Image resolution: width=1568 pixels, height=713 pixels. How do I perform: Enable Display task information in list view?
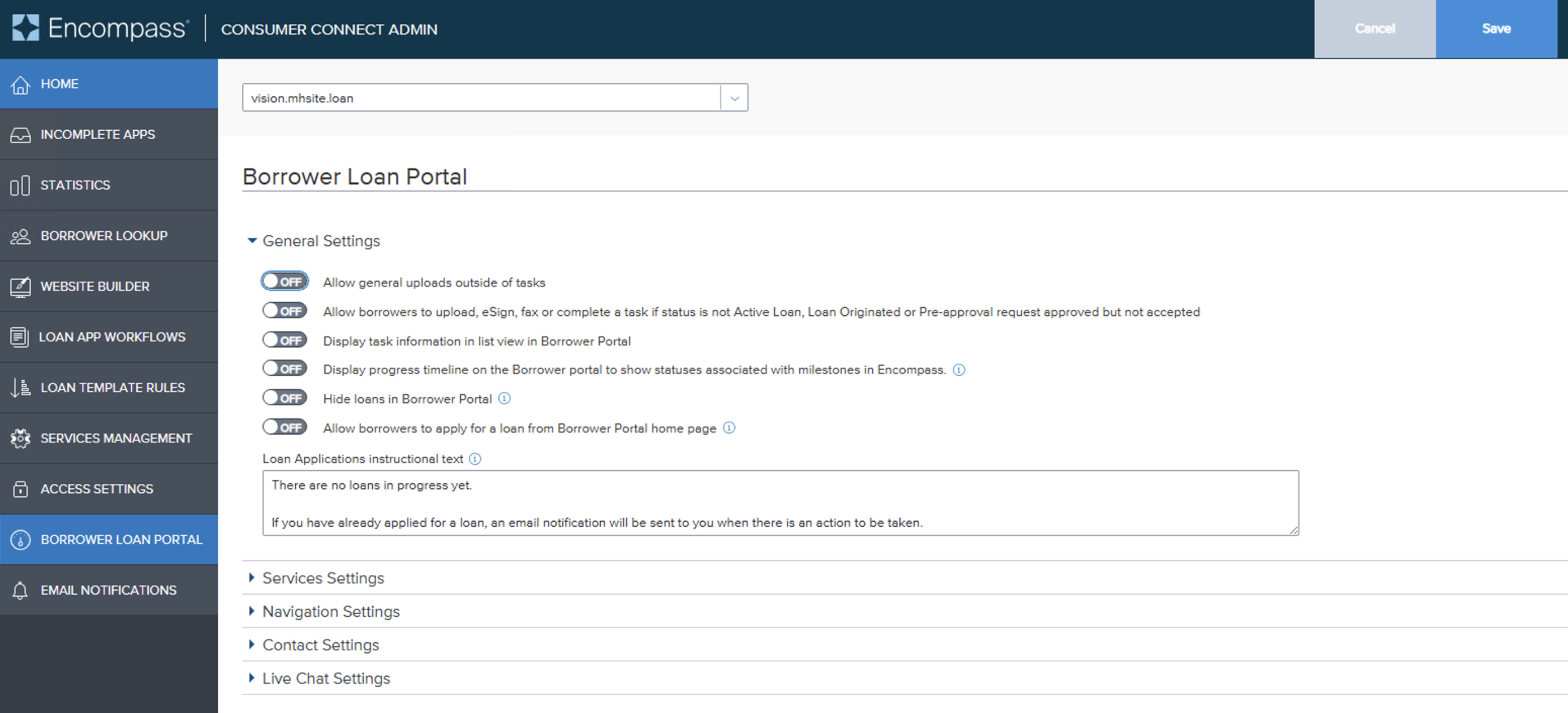point(285,340)
